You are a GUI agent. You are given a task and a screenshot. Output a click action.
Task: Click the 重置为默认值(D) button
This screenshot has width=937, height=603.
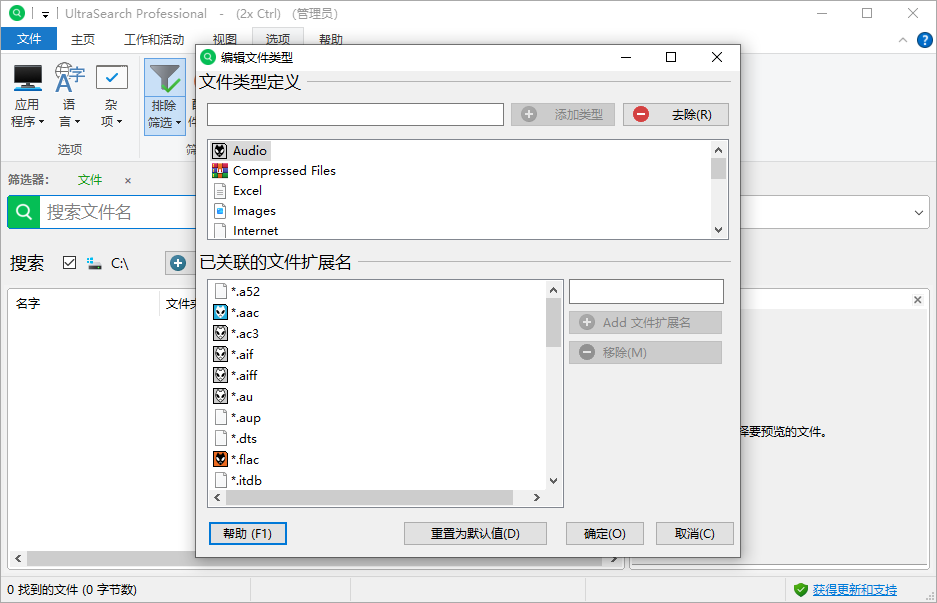(475, 533)
